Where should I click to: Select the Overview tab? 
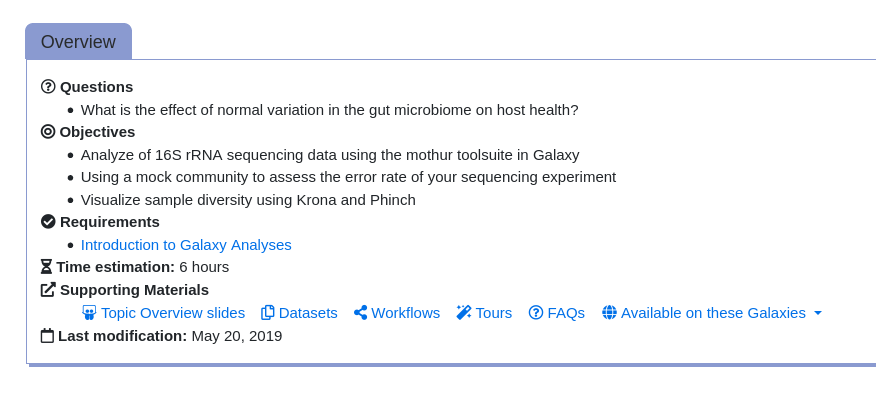[x=79, y=41]
